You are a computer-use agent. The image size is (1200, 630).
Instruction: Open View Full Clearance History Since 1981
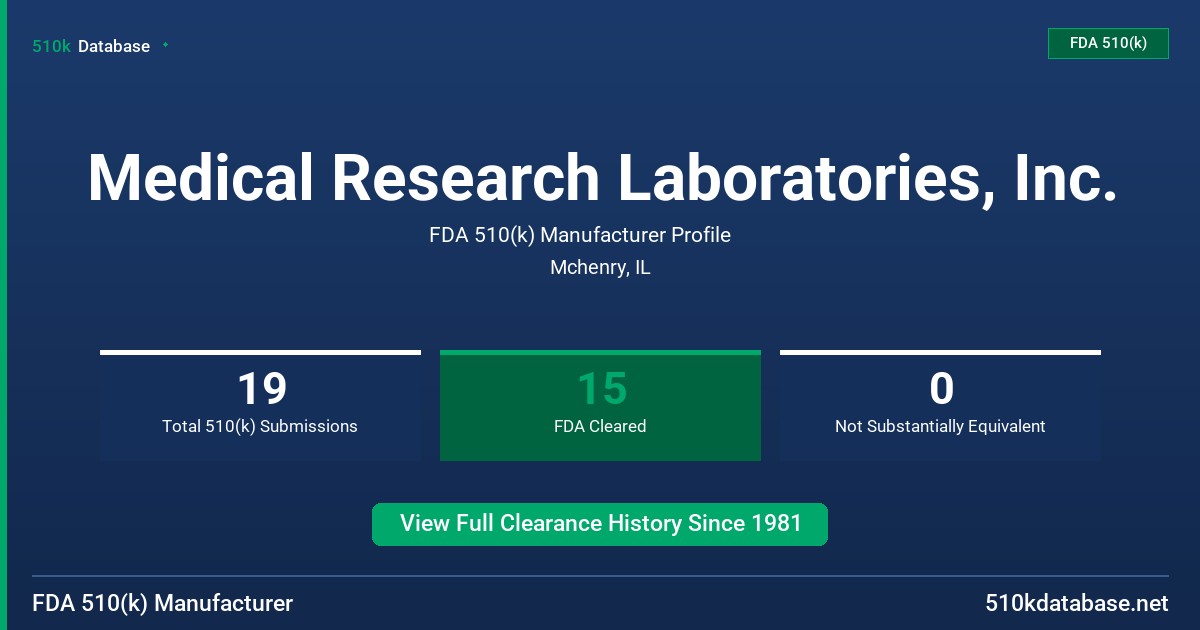click(600, 524)
